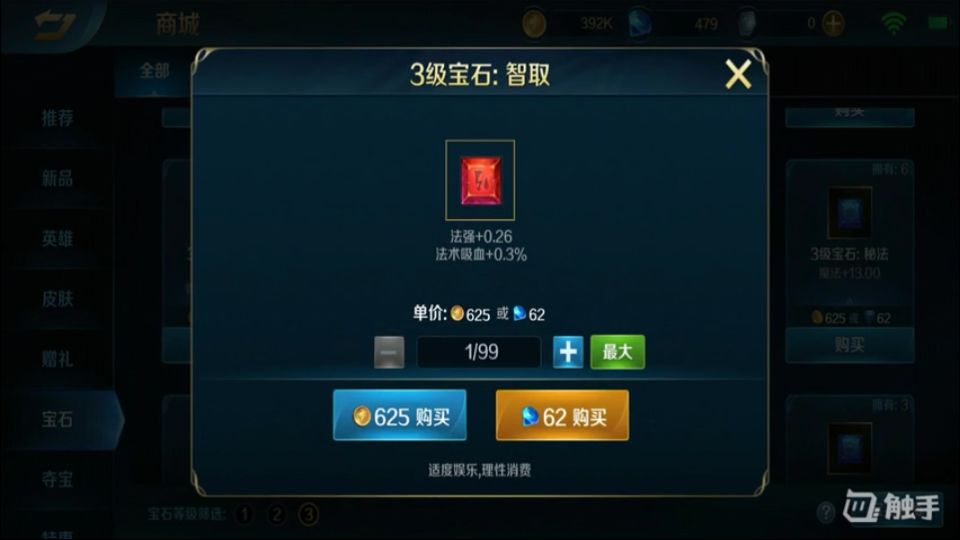Select gem level 3 filter
Viewport: 960px width, 540px height.
click(309, 514)
